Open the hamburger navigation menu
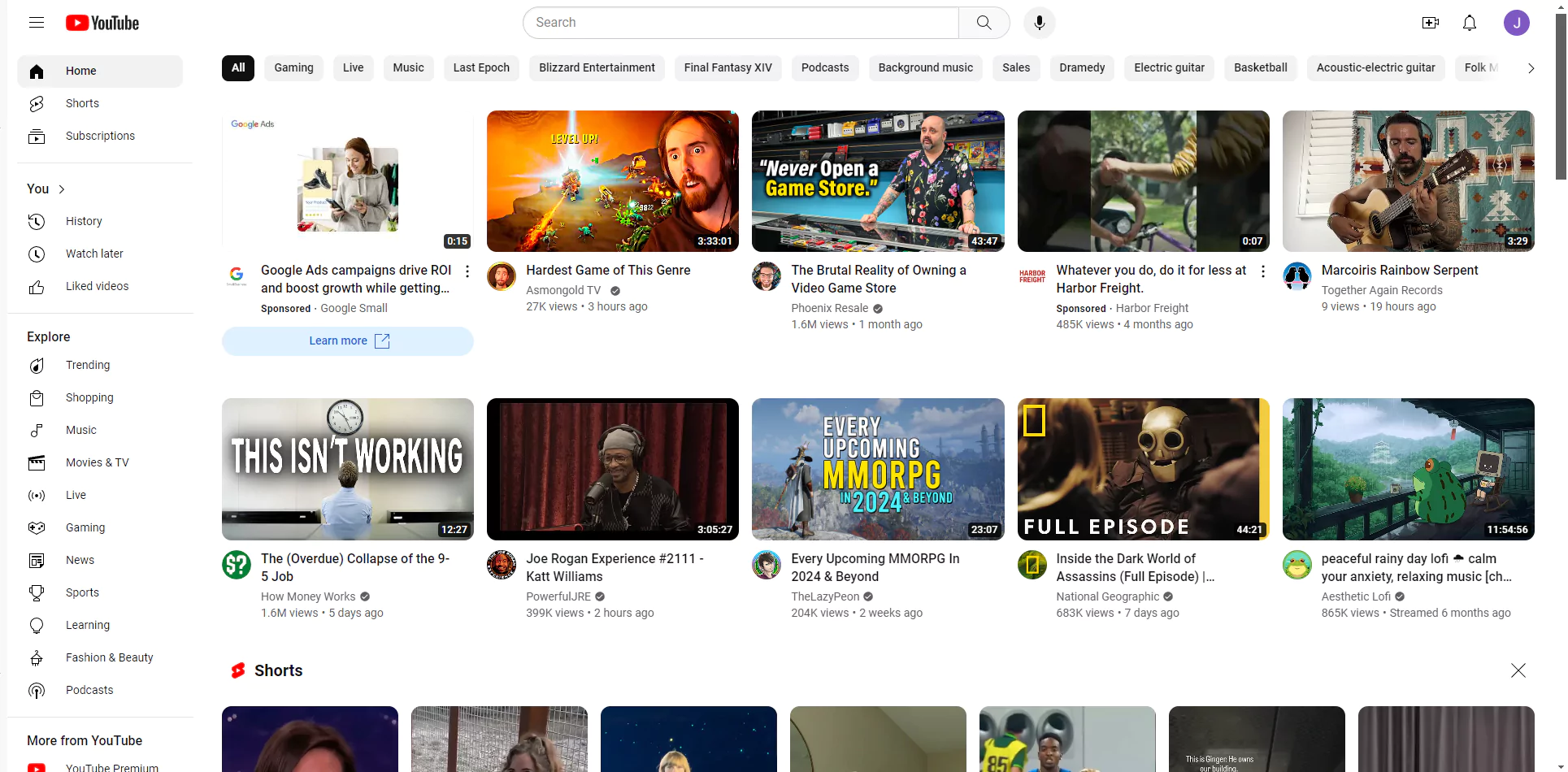Viewport: 1568px width, 772px height. (x=37, y=23)
